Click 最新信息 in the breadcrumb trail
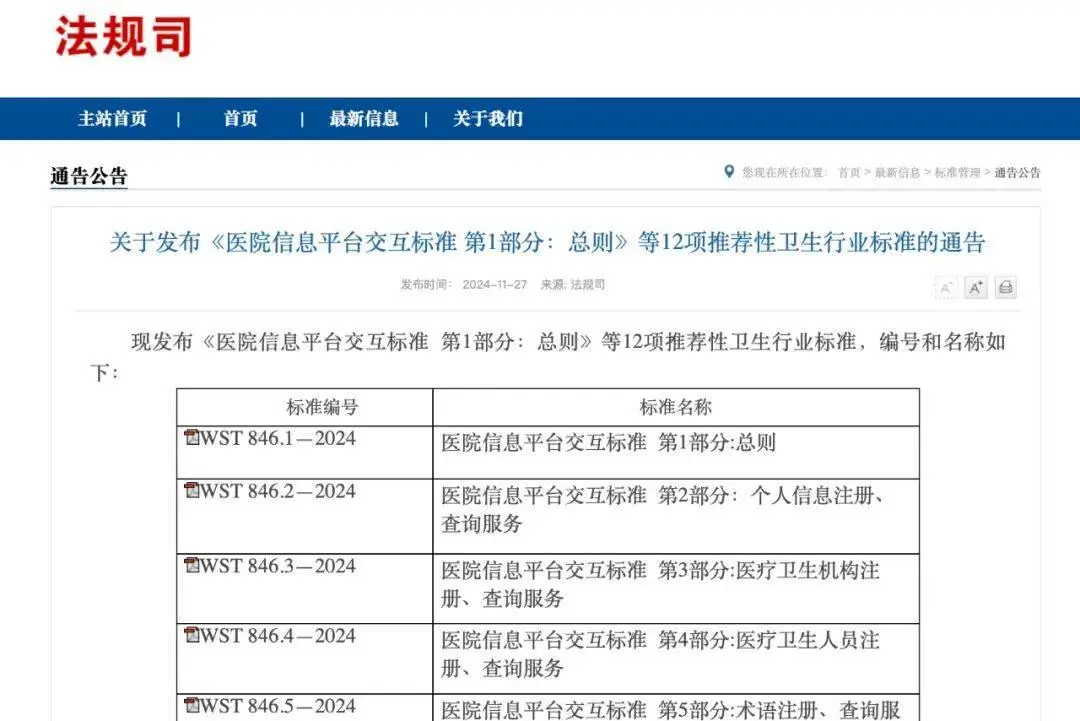1080x721 pixels. point(897,172)
